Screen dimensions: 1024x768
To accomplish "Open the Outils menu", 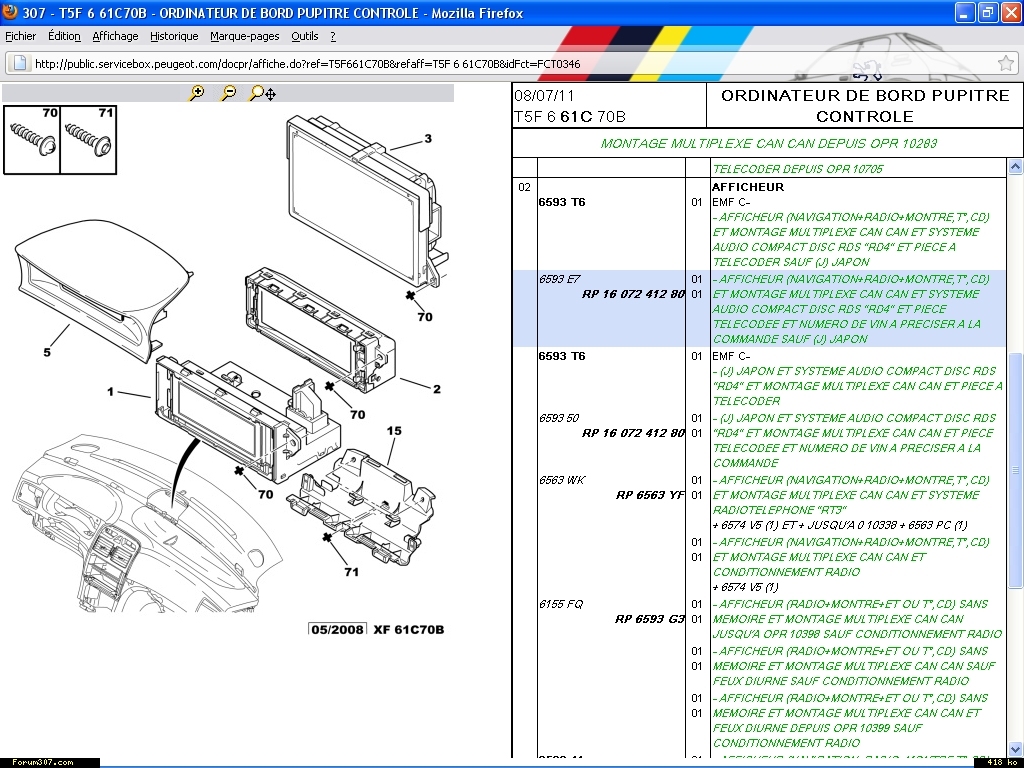I will coord(304,37).
